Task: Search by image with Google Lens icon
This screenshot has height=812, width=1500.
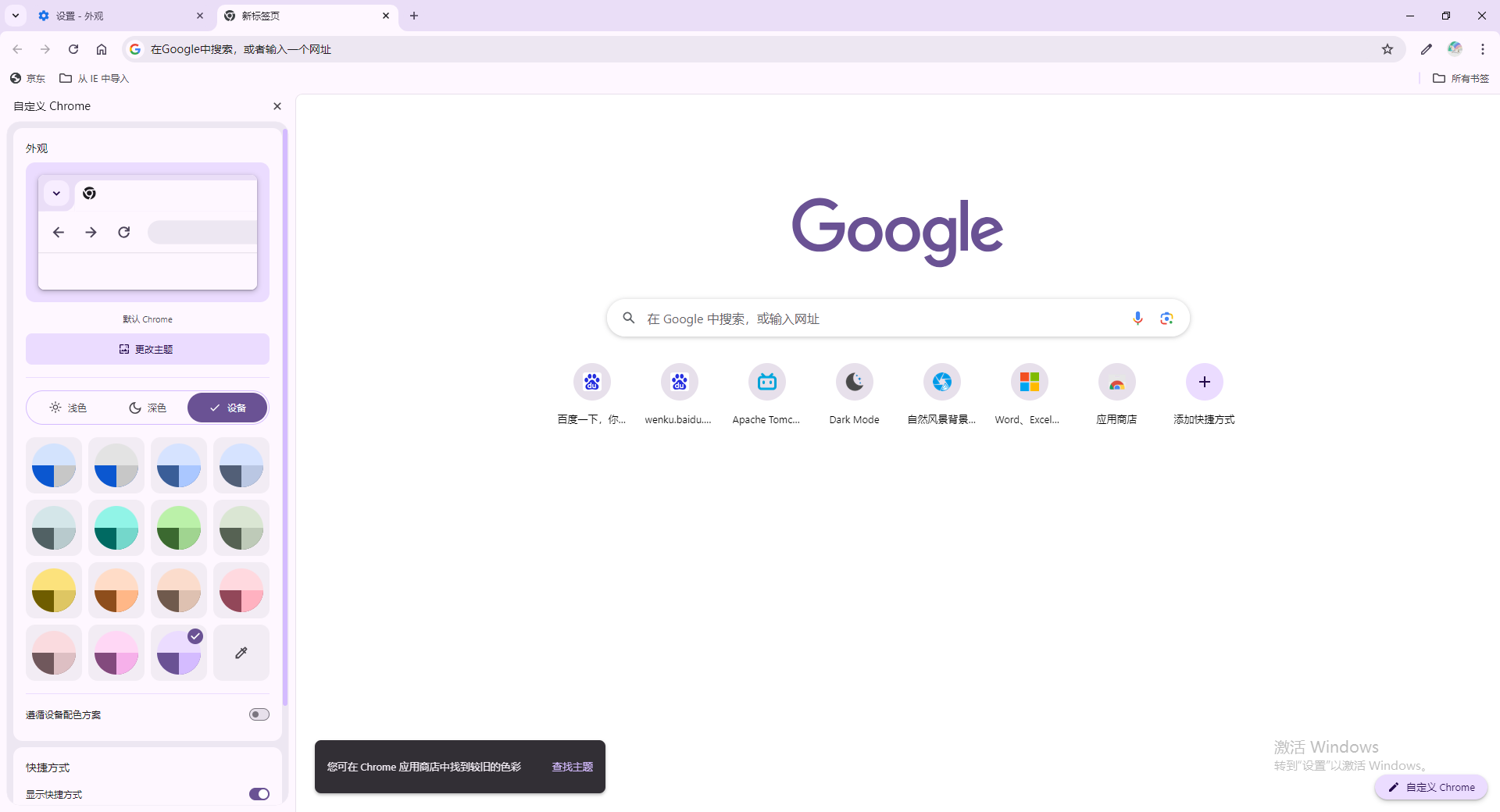Action: pos(1166,319)
